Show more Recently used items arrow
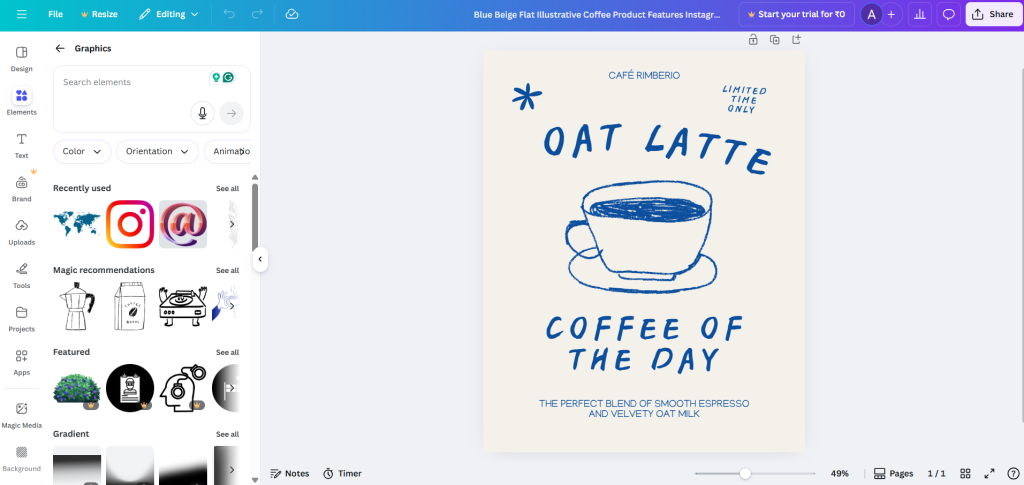Screen dimensions: 1024x485 pyautogui.click(x=231, y=225)
